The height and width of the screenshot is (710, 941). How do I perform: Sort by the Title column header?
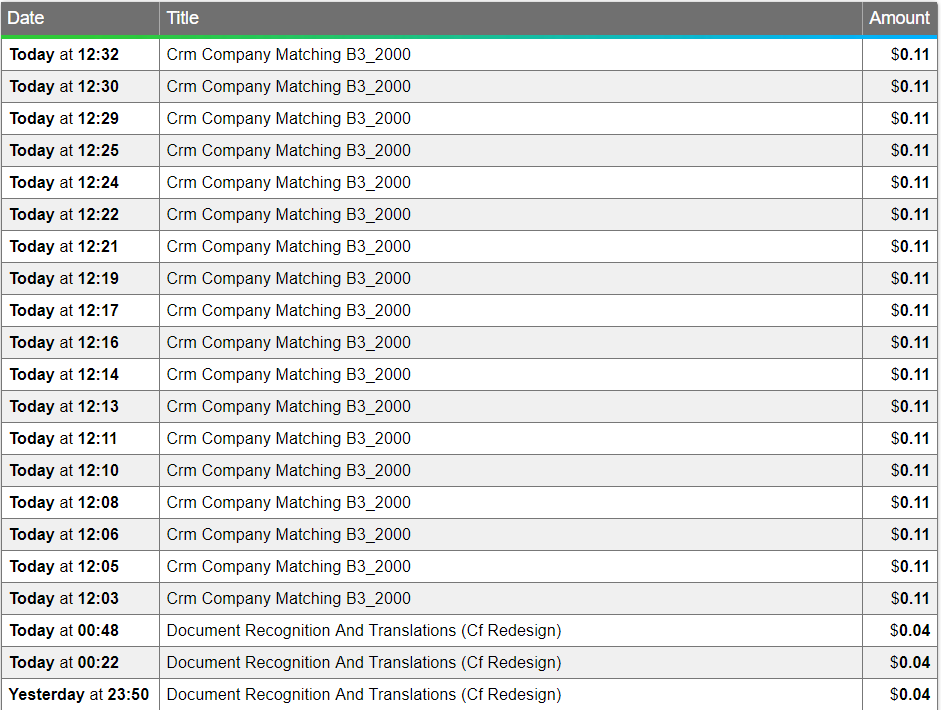click(x=183, y=18)
